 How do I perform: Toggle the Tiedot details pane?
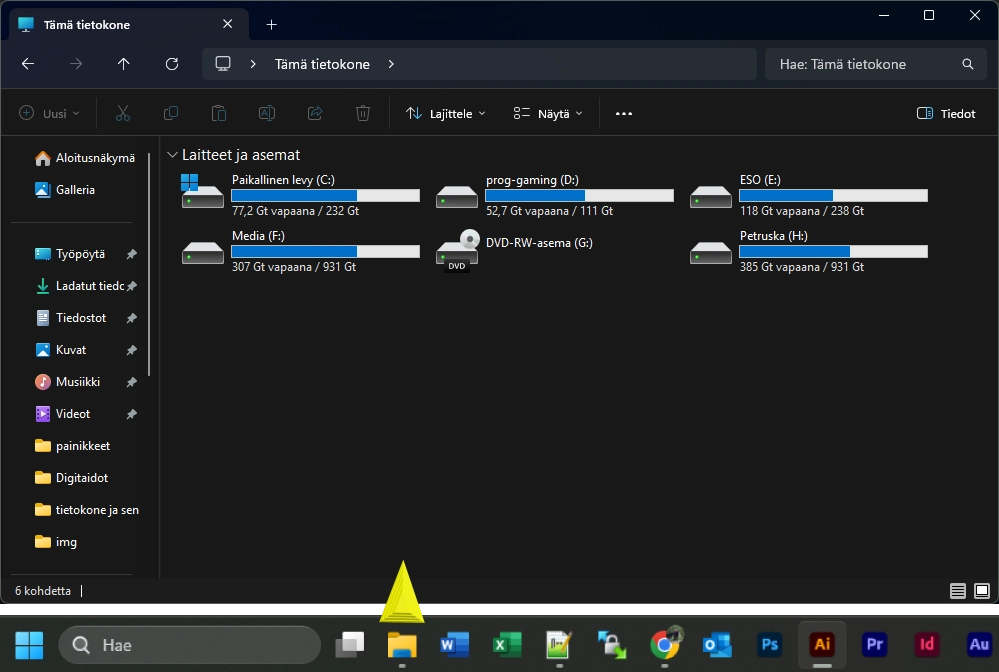pyautogui.click(x=946, y=114)
